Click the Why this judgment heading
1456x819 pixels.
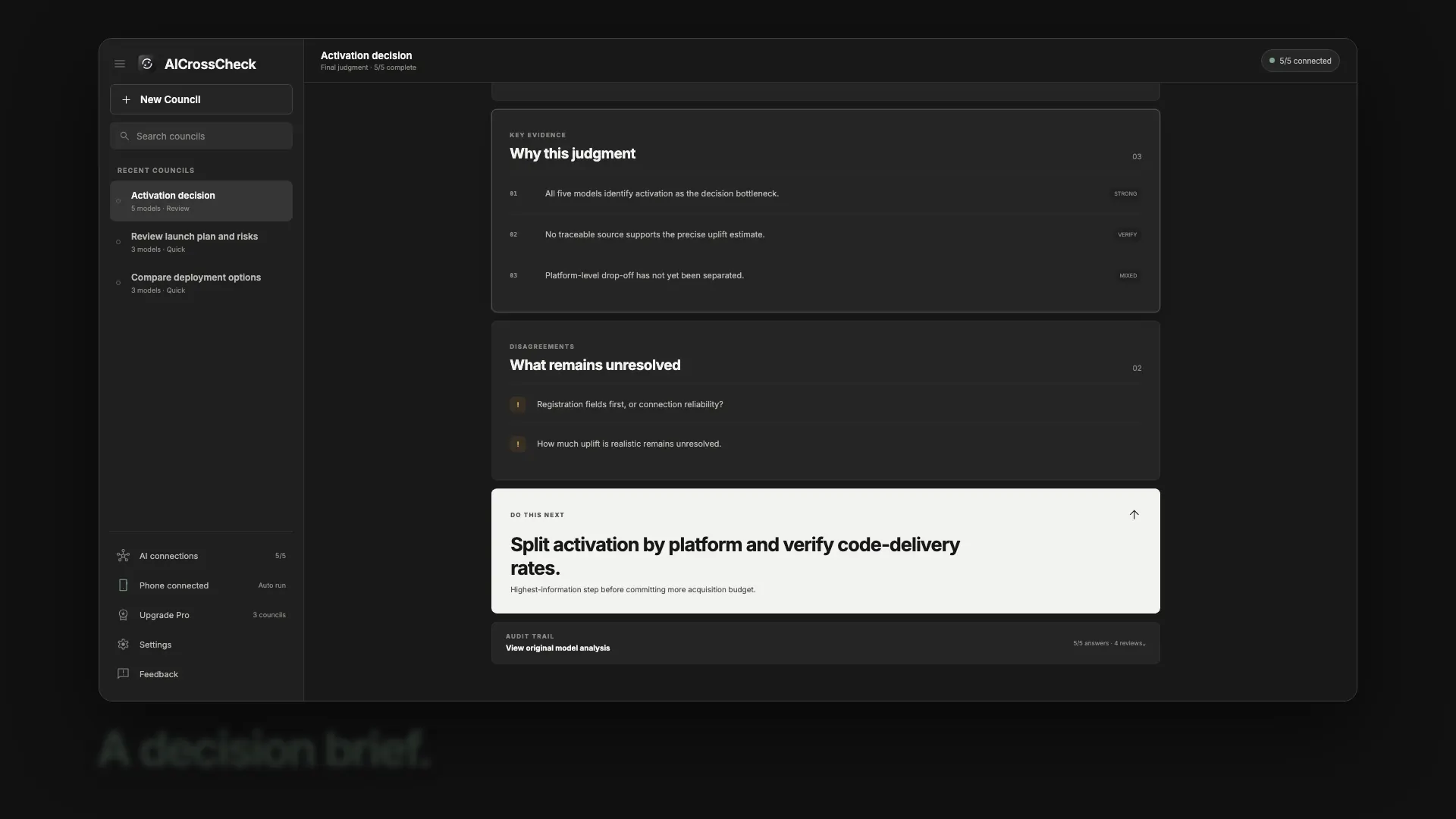point(573,154)
